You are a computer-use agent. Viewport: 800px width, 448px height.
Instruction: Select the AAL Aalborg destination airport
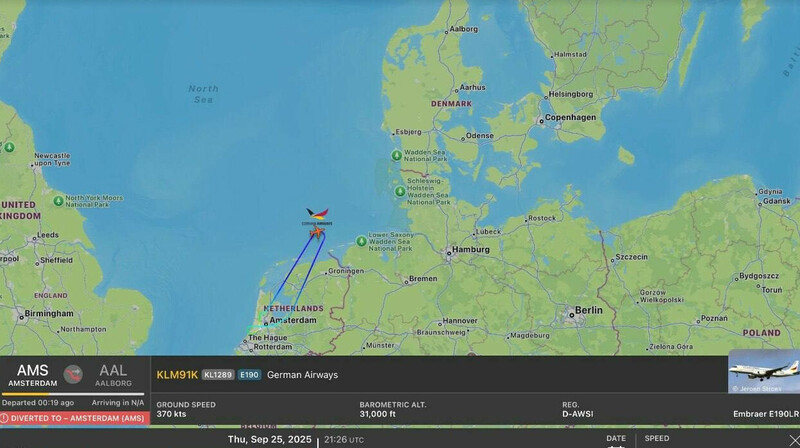113,375
